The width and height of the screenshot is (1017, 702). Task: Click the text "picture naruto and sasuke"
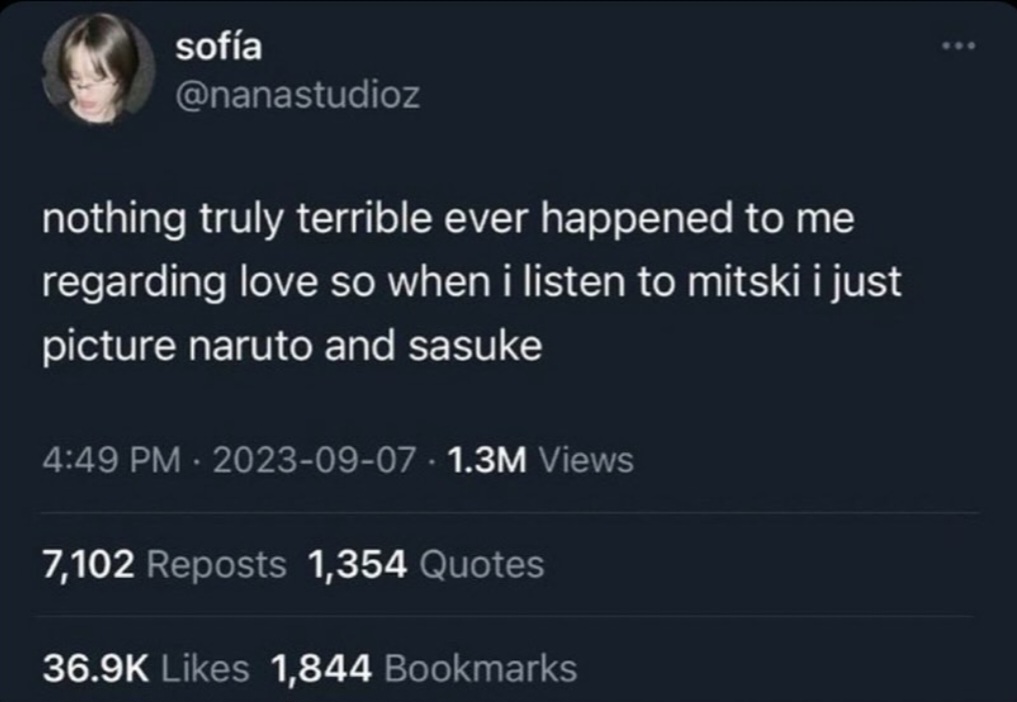click(291, 346)
